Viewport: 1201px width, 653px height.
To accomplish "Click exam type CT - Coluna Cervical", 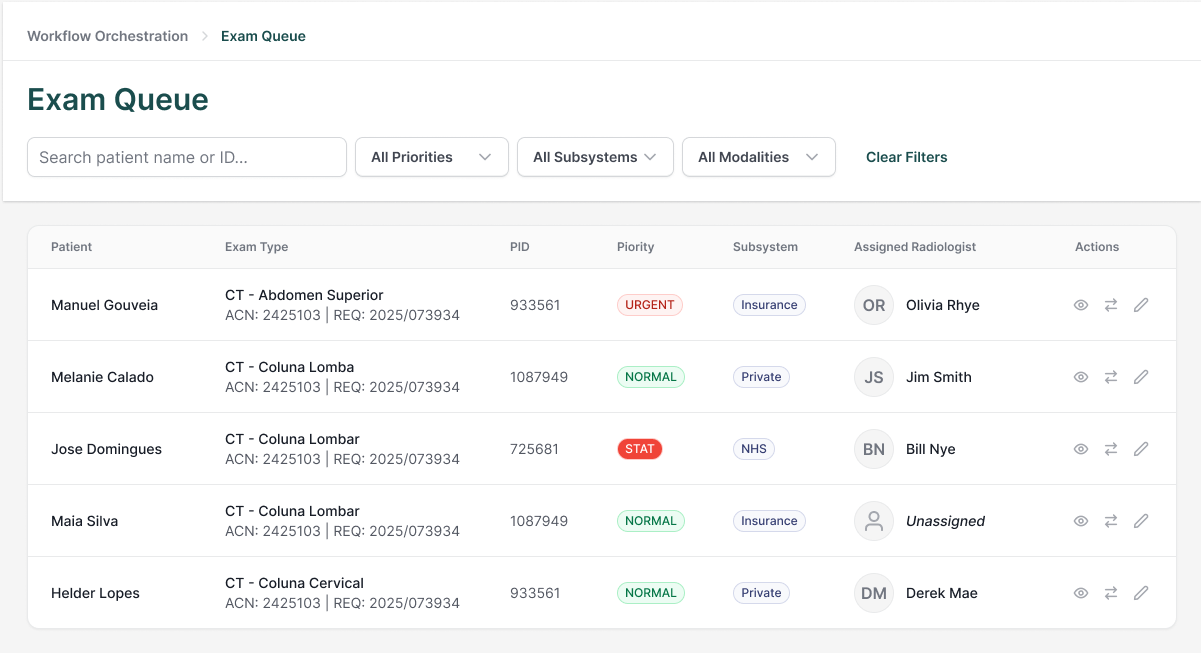I will (294, 583).
